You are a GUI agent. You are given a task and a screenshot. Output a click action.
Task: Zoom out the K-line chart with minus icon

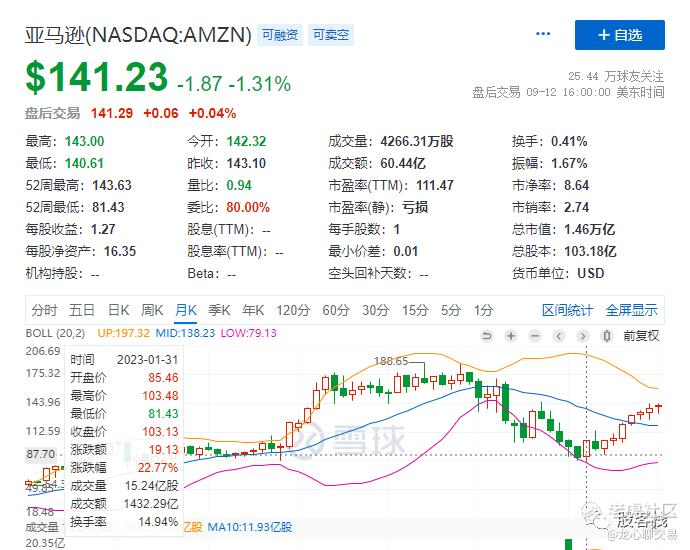pyautogui.click(x=535, y=337)
